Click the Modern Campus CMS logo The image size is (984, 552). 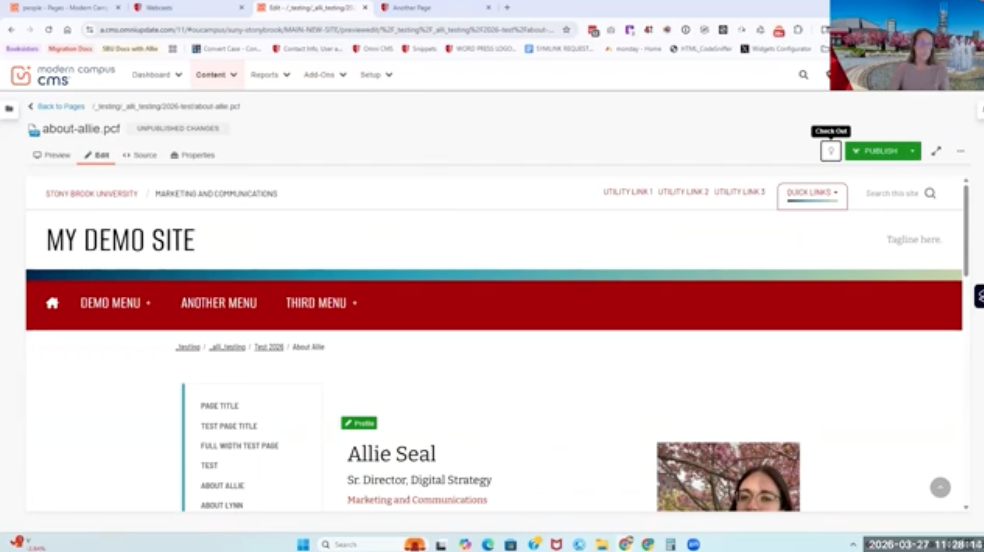pos(63,75)
